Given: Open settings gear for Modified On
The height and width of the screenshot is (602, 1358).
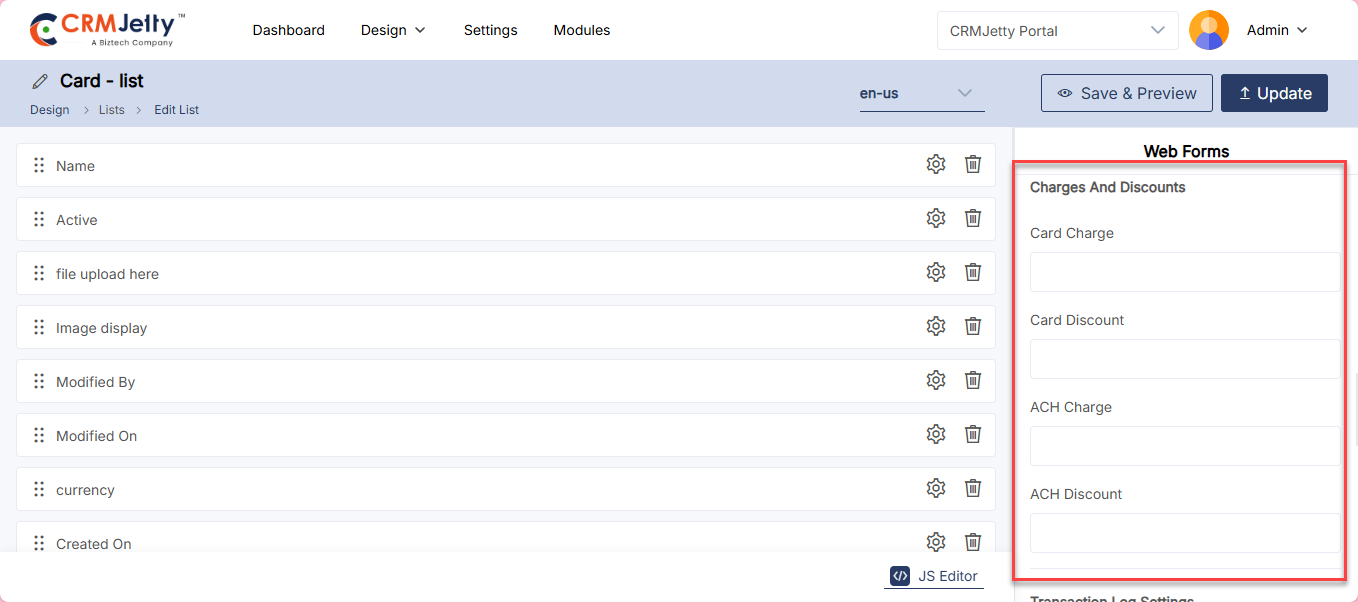Looking at the screenshot, I should coord(935,435).
